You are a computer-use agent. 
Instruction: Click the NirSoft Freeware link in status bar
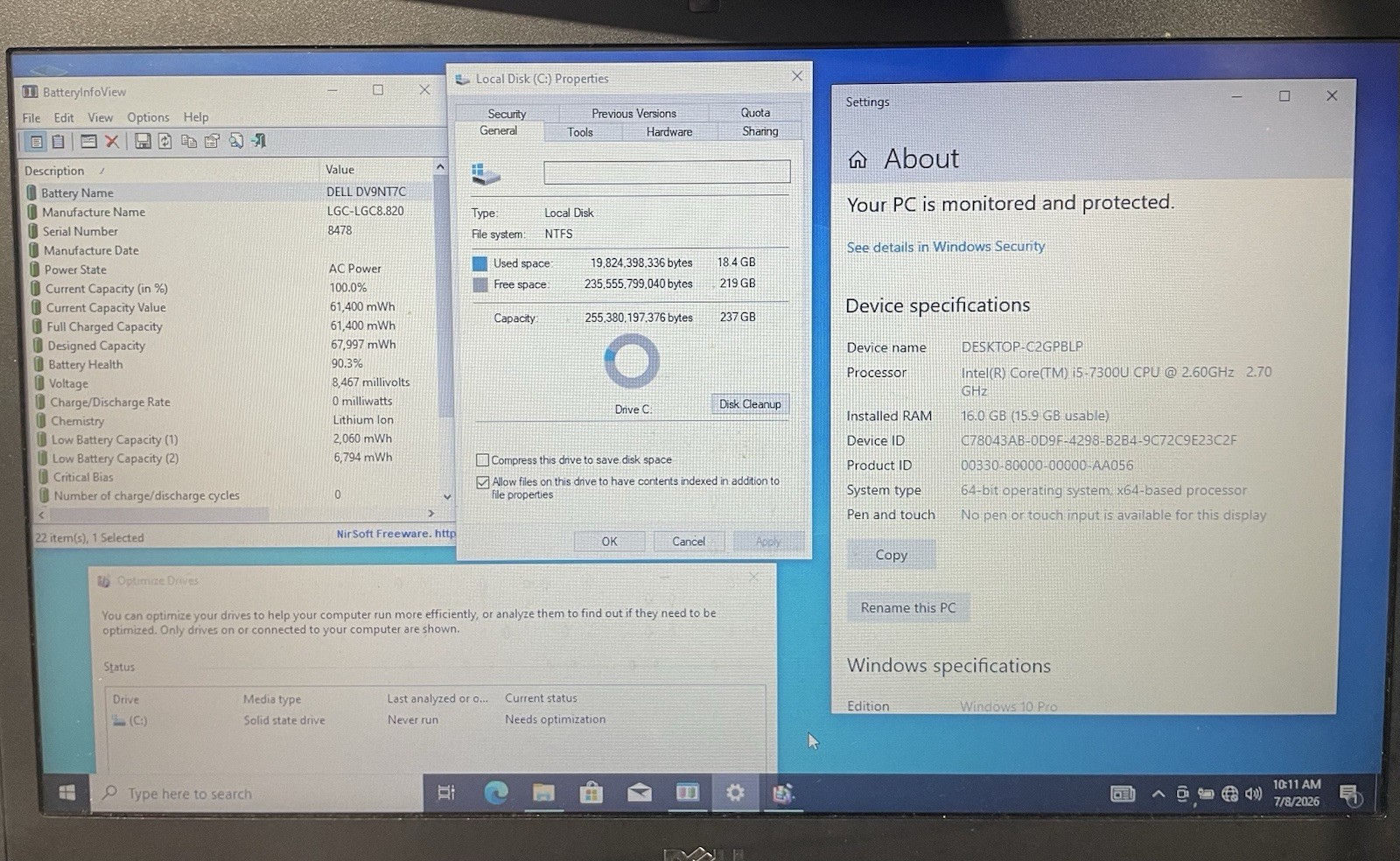396,534
